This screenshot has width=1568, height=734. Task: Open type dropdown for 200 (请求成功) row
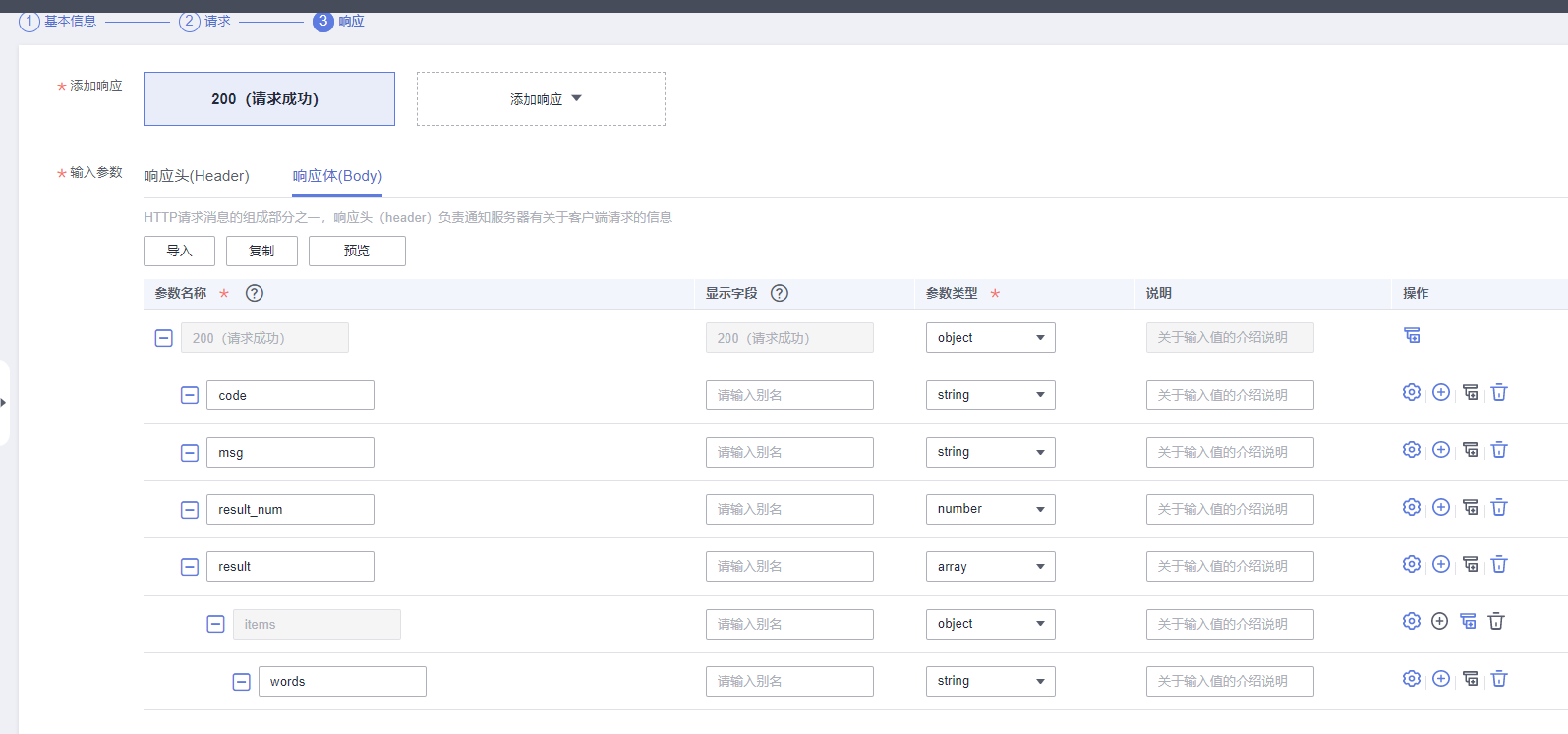point(990,337)
